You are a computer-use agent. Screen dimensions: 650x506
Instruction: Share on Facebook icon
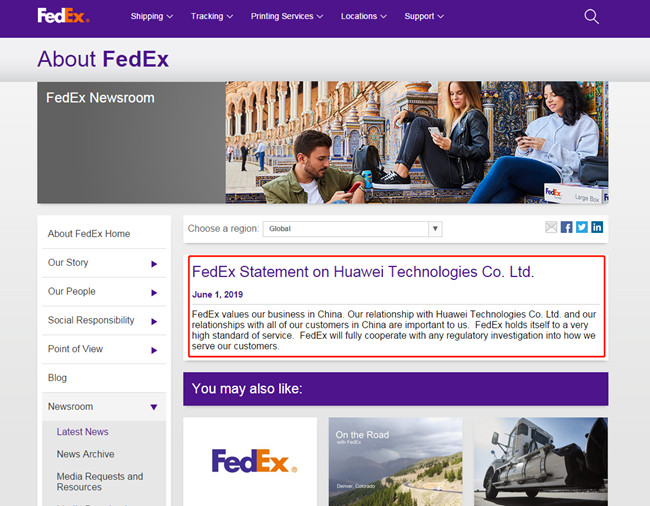point(566,227)
